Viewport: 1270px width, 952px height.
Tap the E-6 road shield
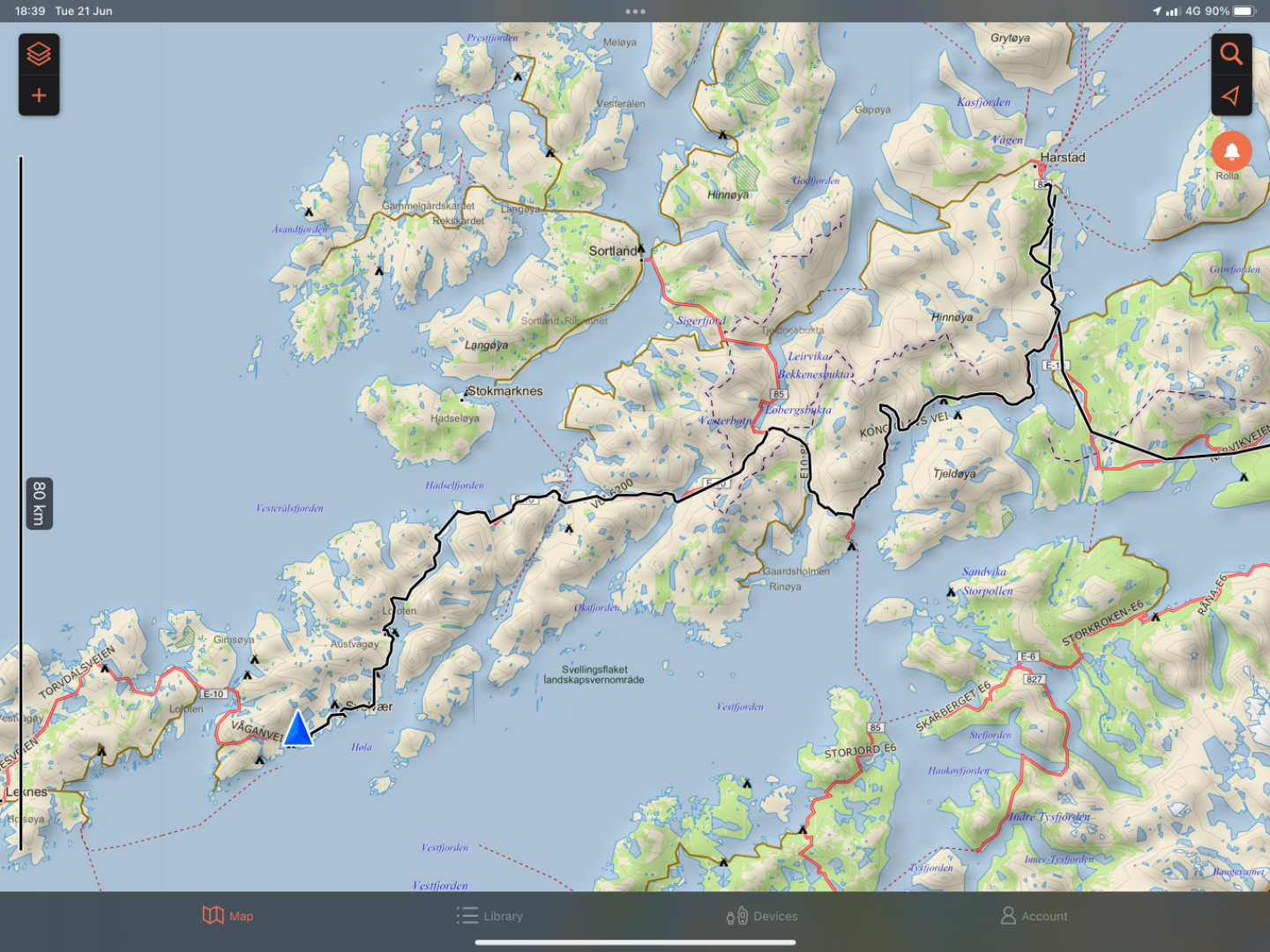pyautogui.click(x=1027, y=657)
